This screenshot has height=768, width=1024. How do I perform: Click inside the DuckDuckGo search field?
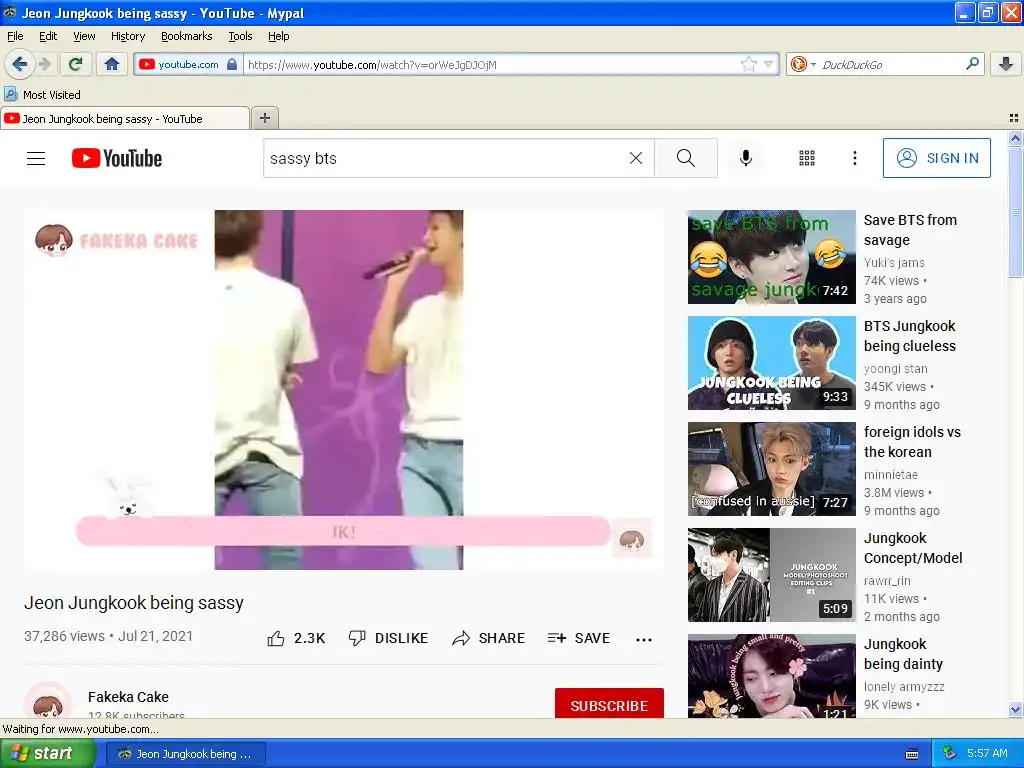[890, 65]
